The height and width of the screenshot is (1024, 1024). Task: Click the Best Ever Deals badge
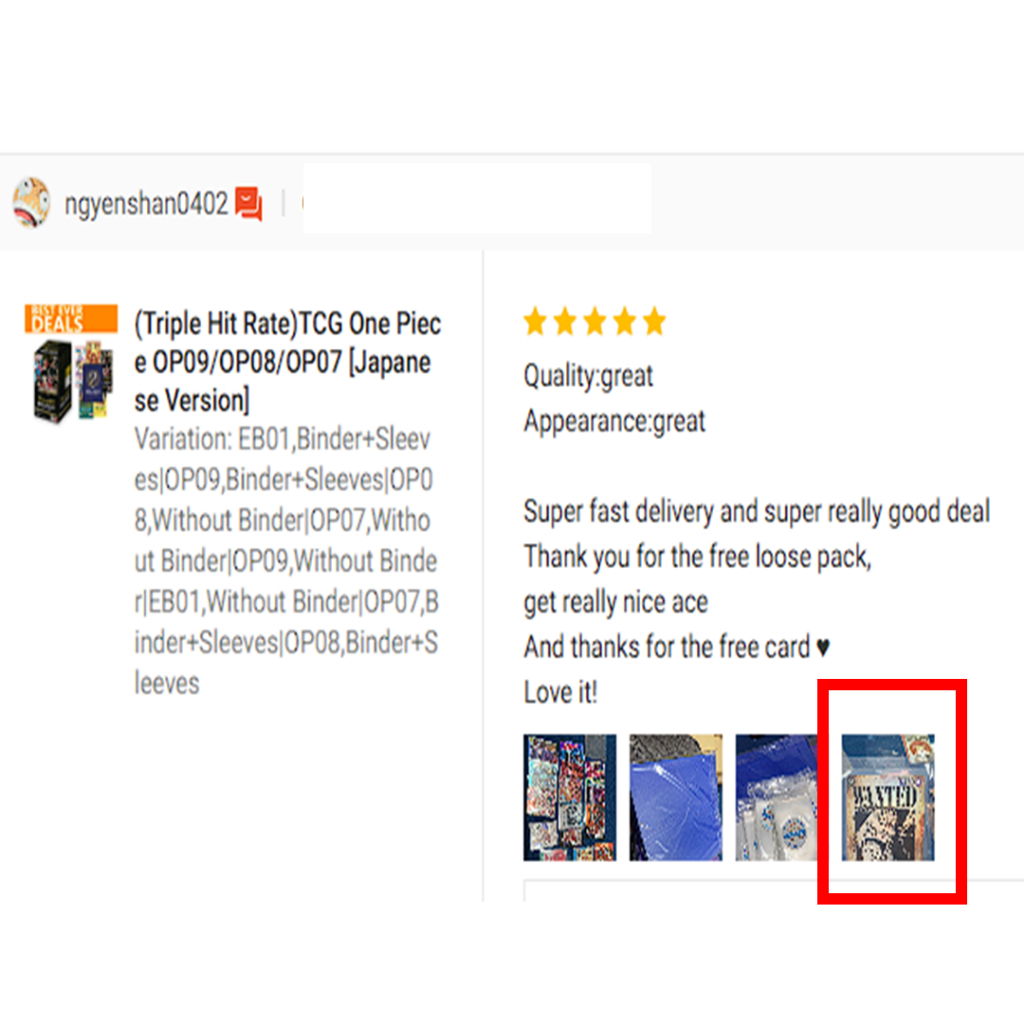tap(71, 319)
